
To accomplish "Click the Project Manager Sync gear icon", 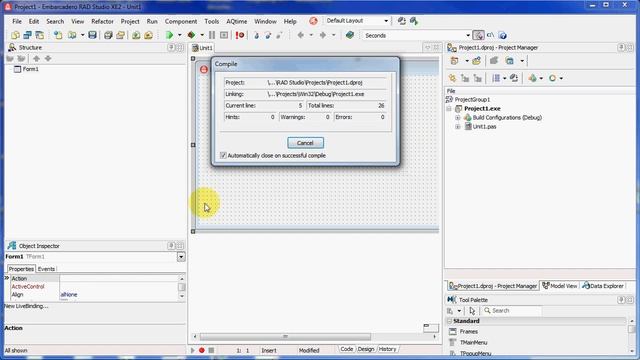I will pos(453,78).
